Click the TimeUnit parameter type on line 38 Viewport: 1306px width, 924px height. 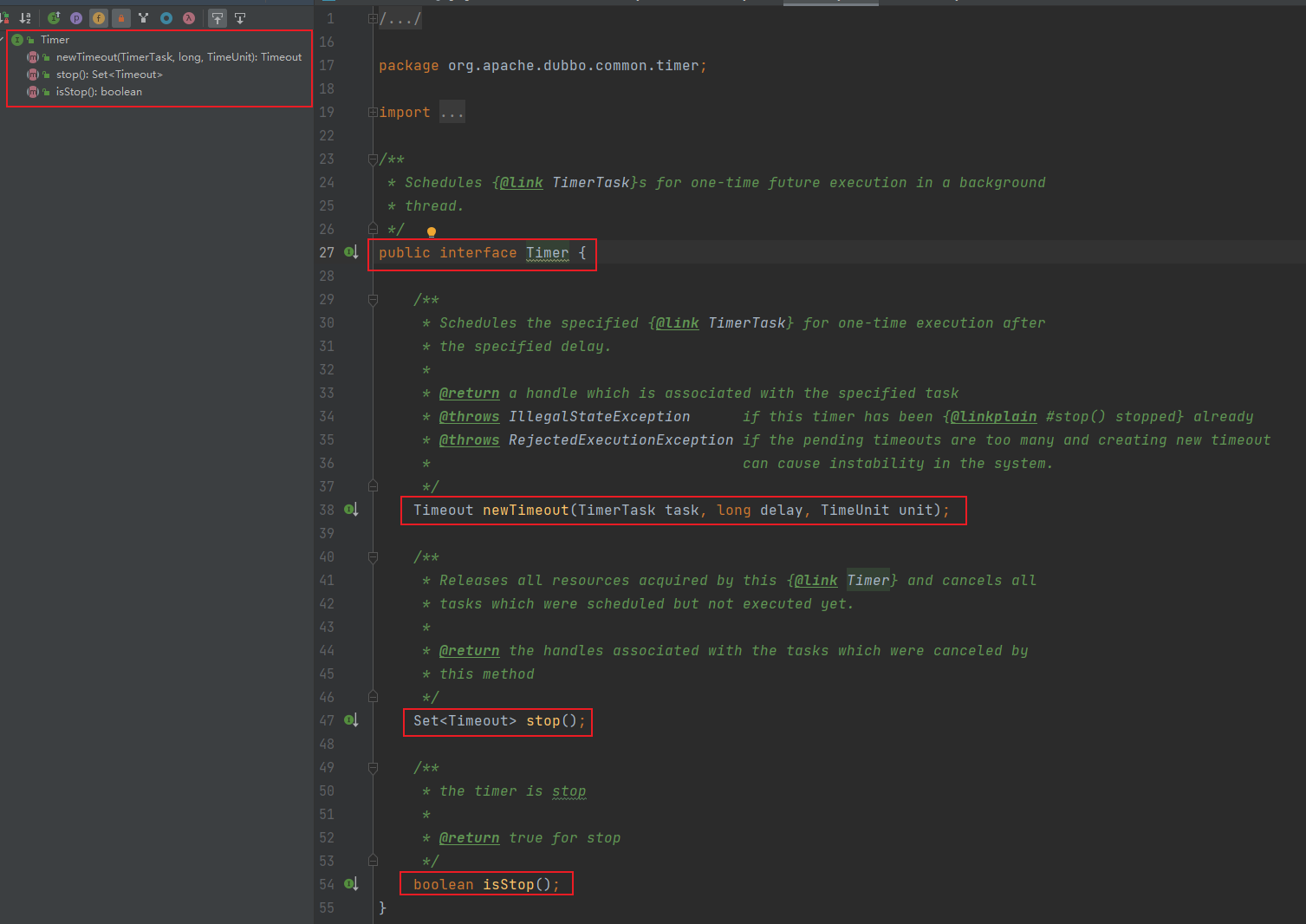tap(855, 510)
